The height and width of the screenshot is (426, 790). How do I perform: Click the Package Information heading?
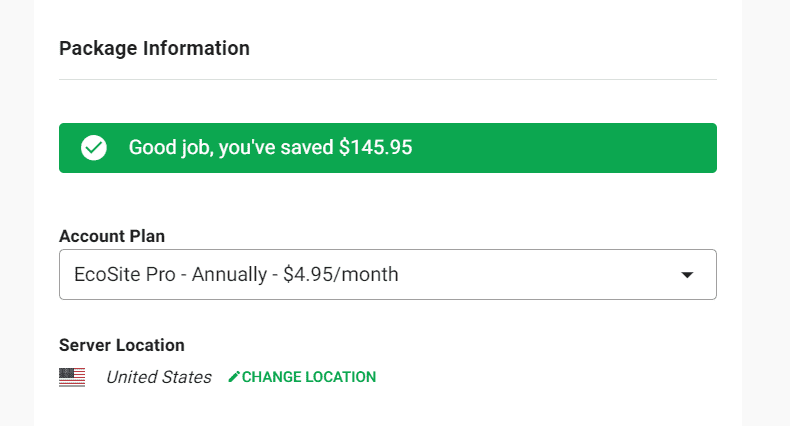pos(154,48)
